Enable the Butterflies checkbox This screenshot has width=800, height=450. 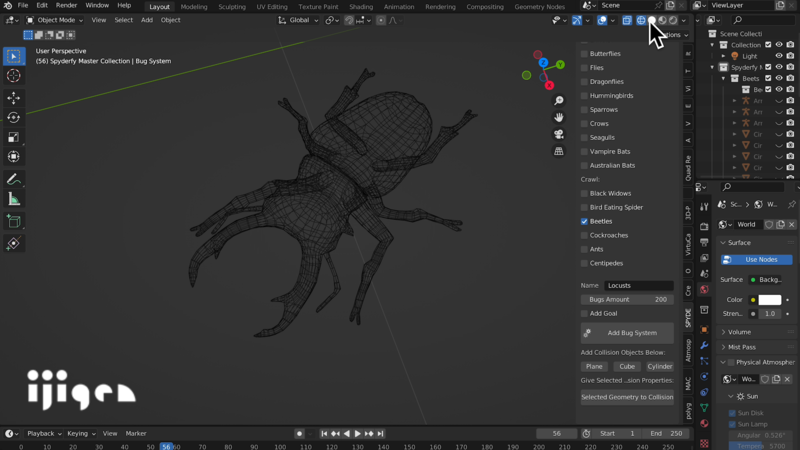click(x=584, y=54)
